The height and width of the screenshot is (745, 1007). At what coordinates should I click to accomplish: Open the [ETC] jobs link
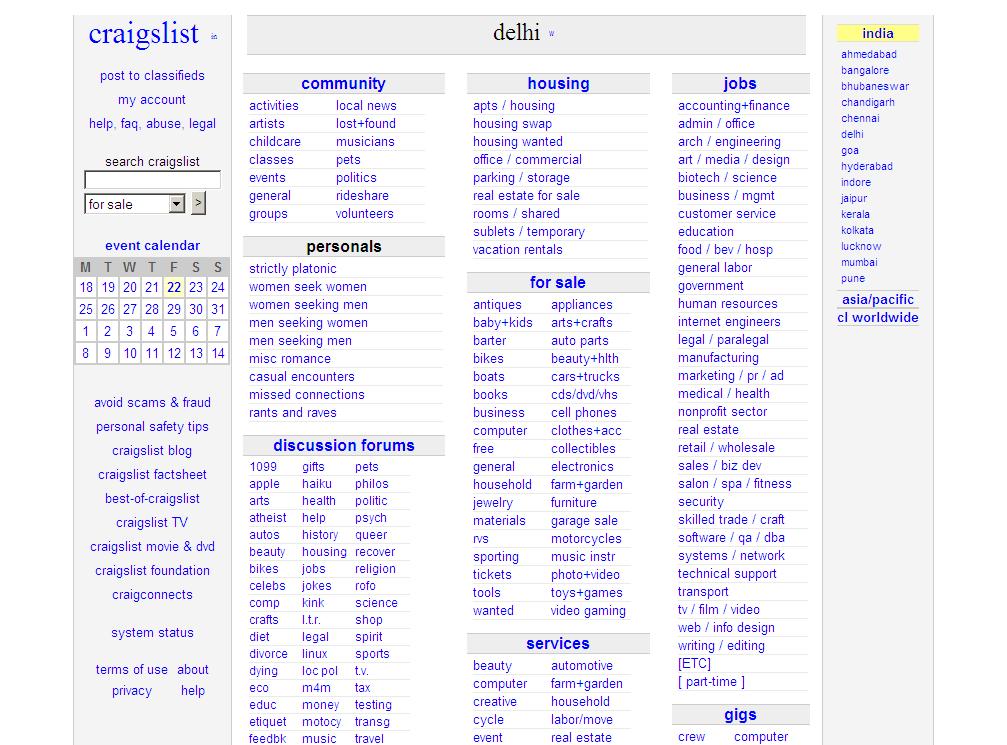point(694,663)
